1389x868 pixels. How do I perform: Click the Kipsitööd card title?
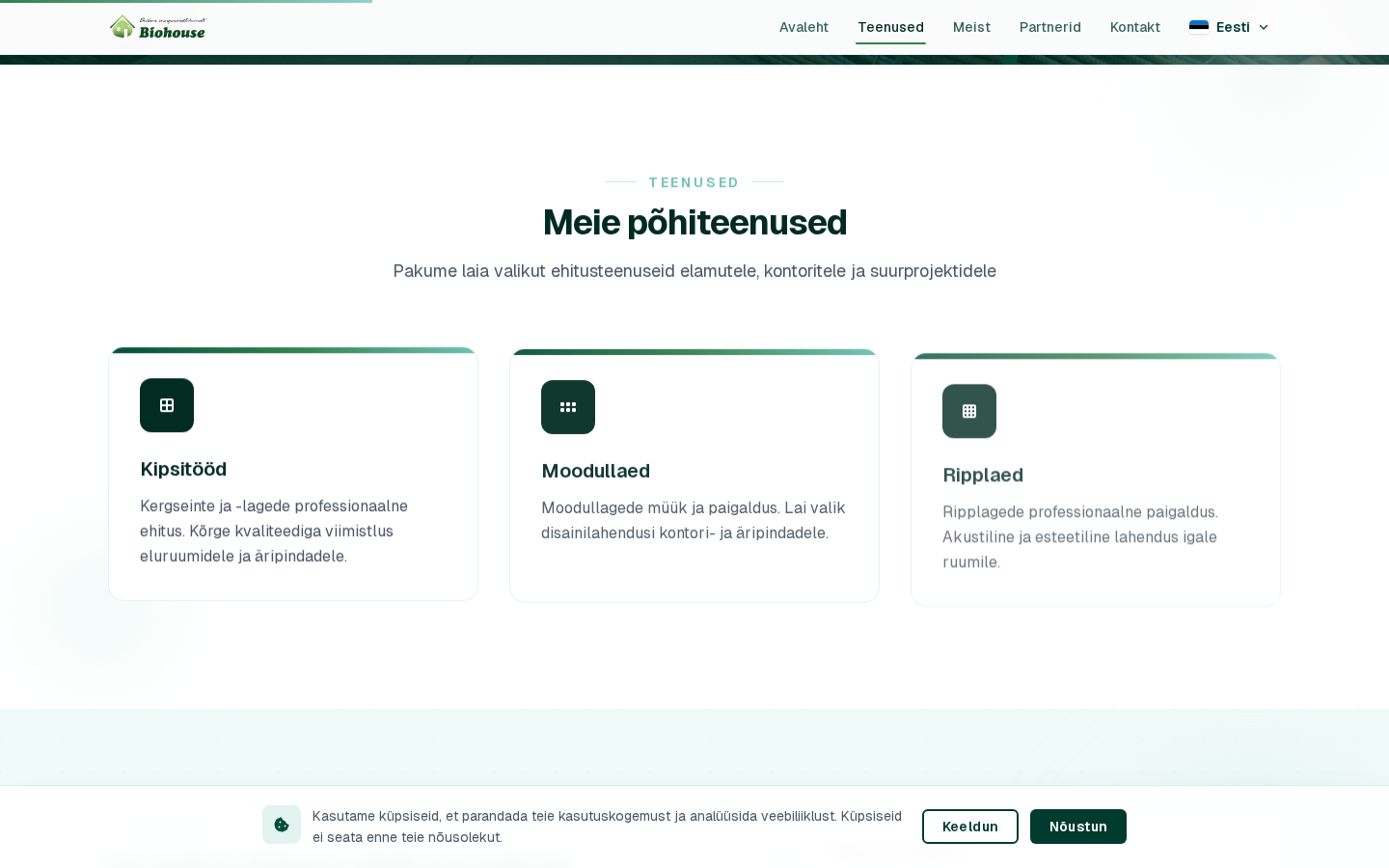coord(183,470)
